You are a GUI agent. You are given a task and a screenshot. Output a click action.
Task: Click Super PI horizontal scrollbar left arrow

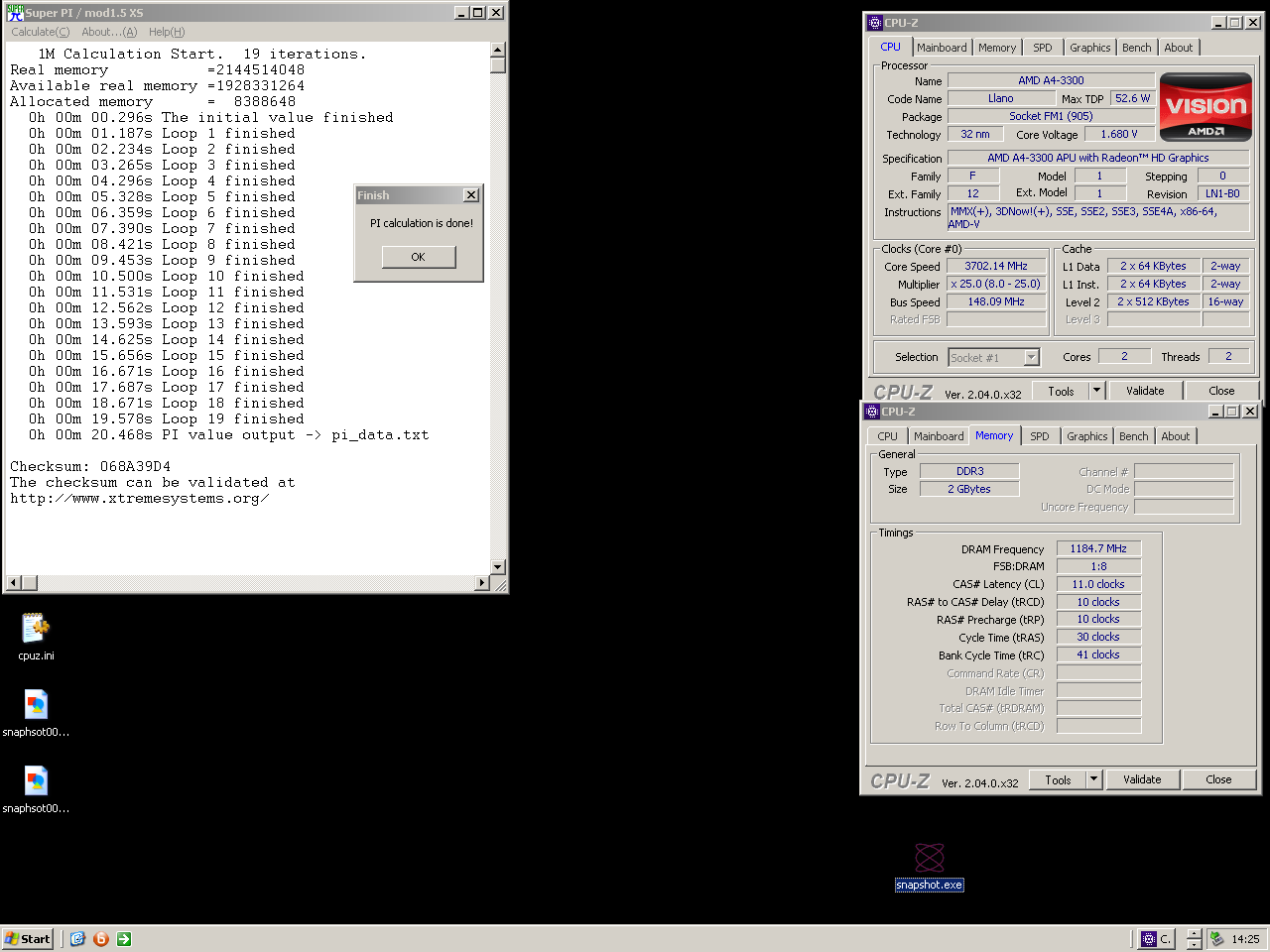[13, 583]
